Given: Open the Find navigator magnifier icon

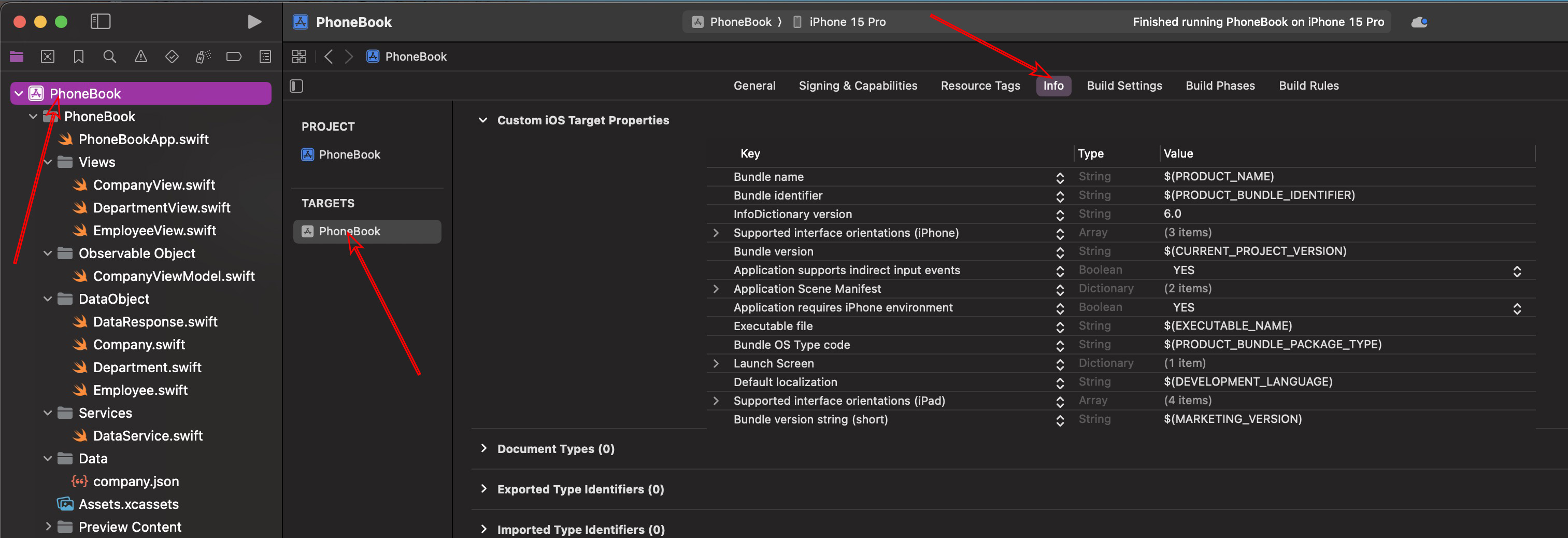Looking at the screenshot, I should coord(109,56).
